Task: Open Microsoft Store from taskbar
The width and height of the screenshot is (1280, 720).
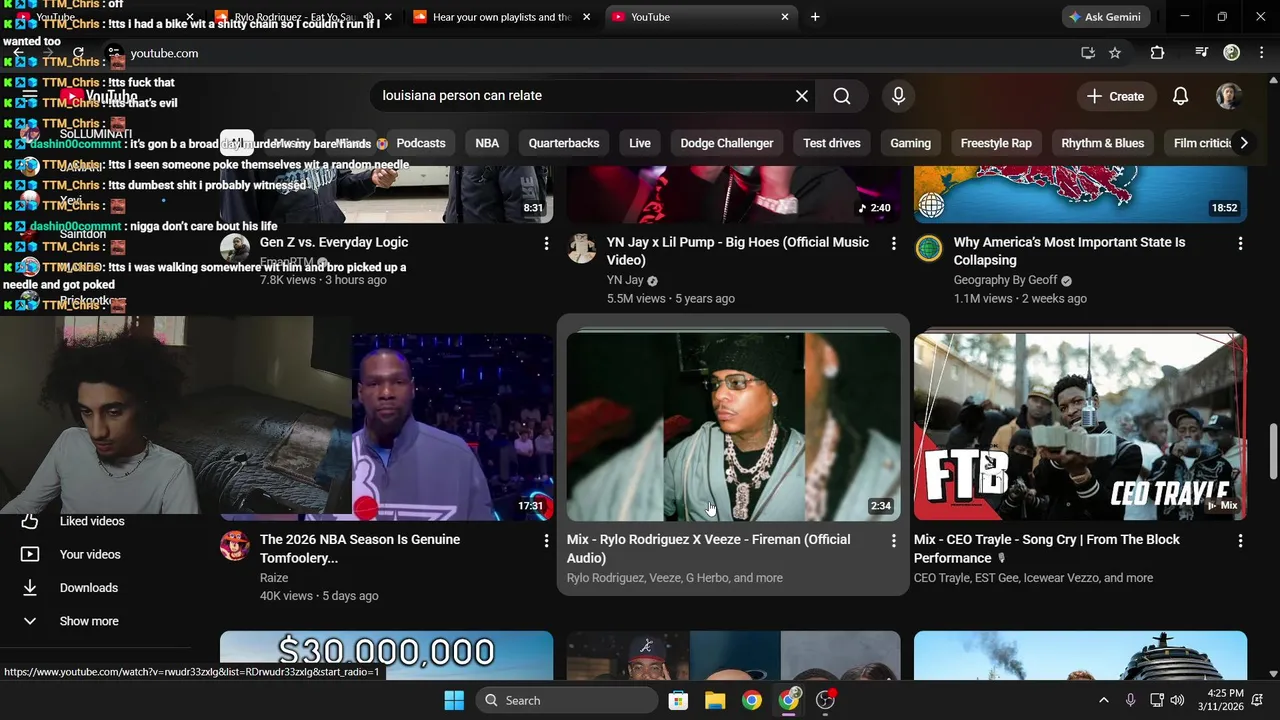Action: 678,700
